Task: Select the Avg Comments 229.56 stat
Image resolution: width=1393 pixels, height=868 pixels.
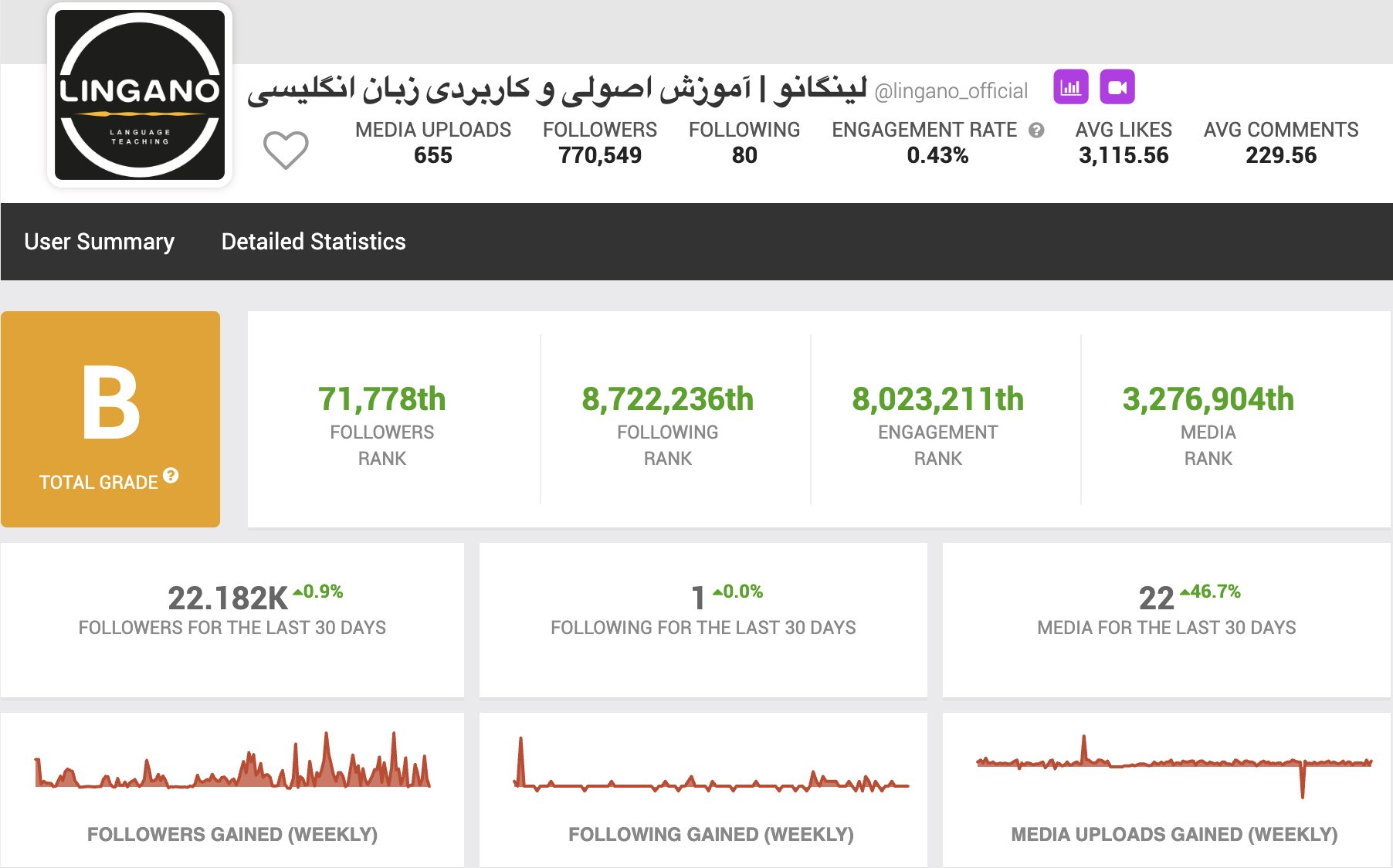Action: [x=1281, y=143]
